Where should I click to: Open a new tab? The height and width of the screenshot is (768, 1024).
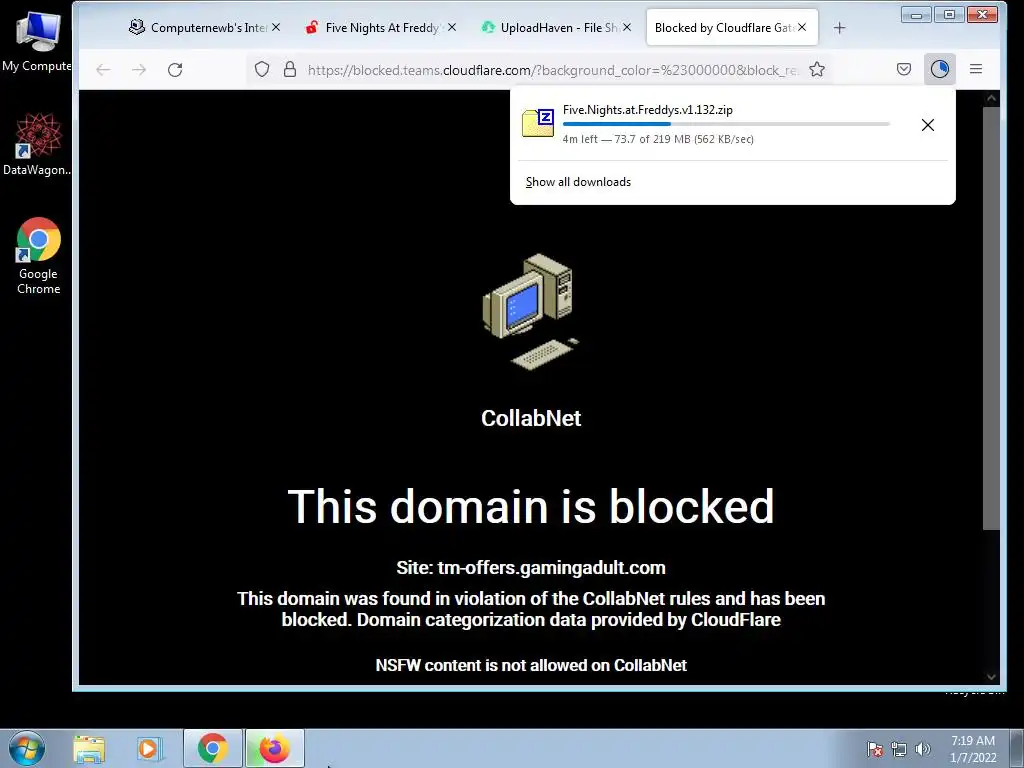(x=840, y=27)
